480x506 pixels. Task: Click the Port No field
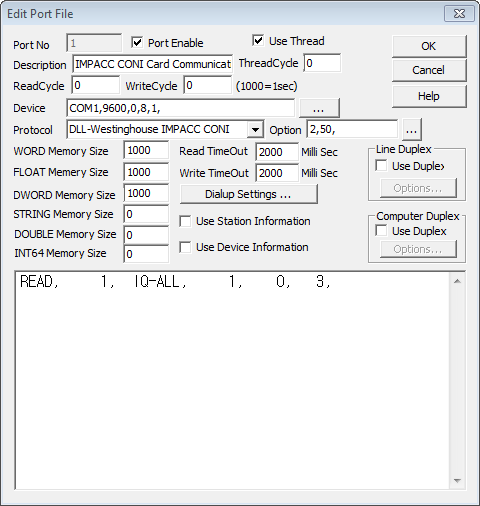pyautogui.click(x=94, y=43)
